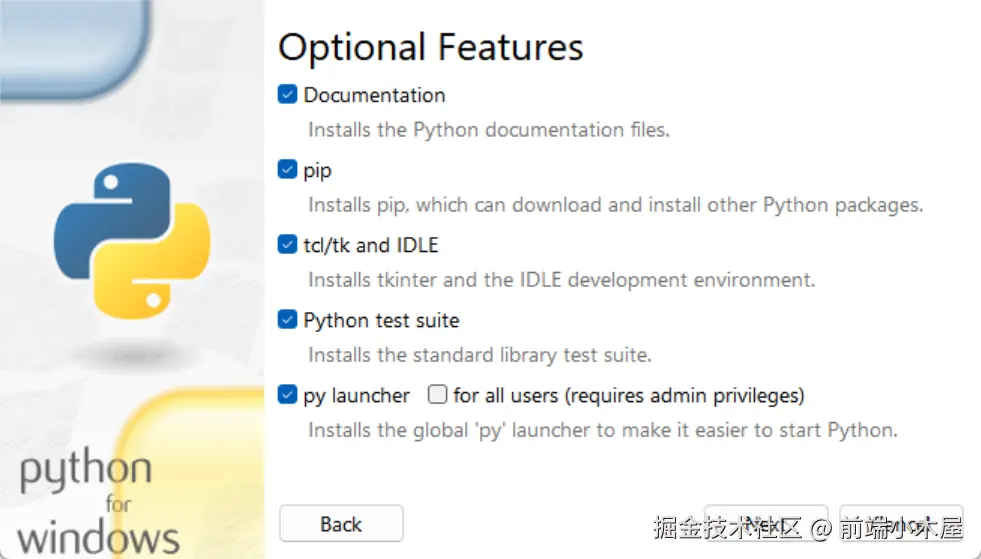Click the 'Optional Features' heading

(430, 47)
